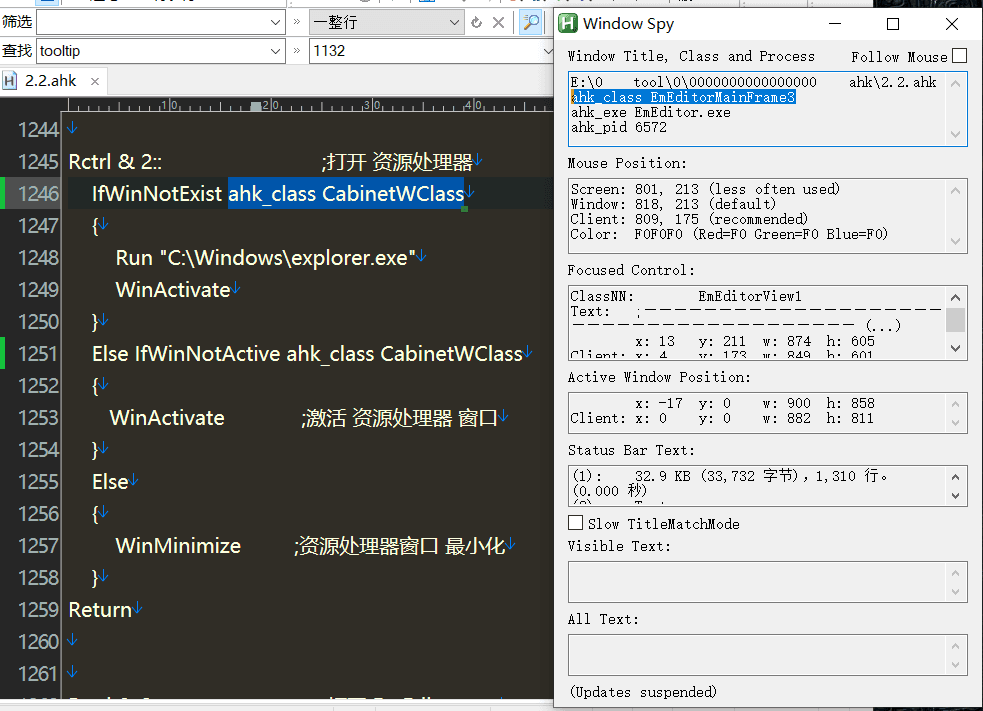
Task: Open the find 'tooltip' dropdown
Action: click(276, 50)
